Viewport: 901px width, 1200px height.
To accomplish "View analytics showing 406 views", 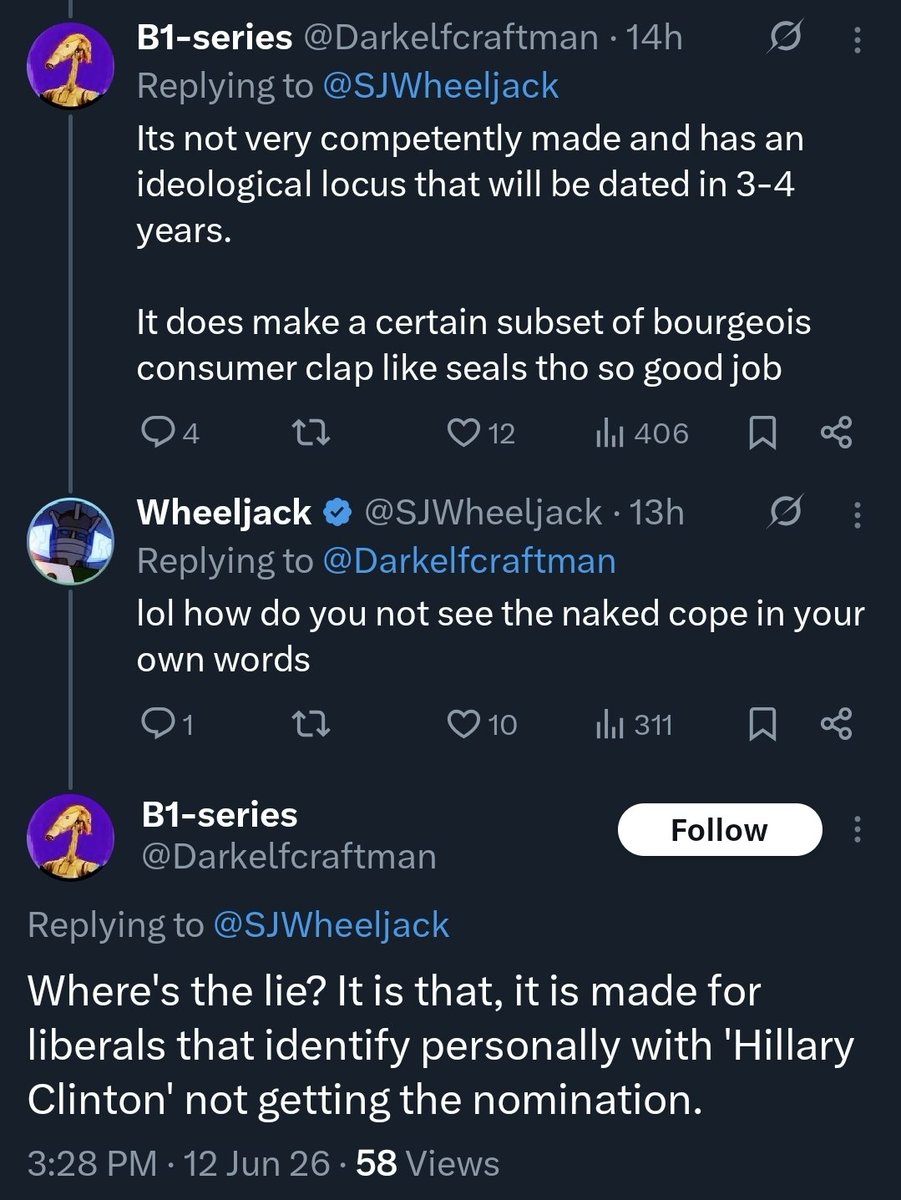I will [x=642, y=433].
